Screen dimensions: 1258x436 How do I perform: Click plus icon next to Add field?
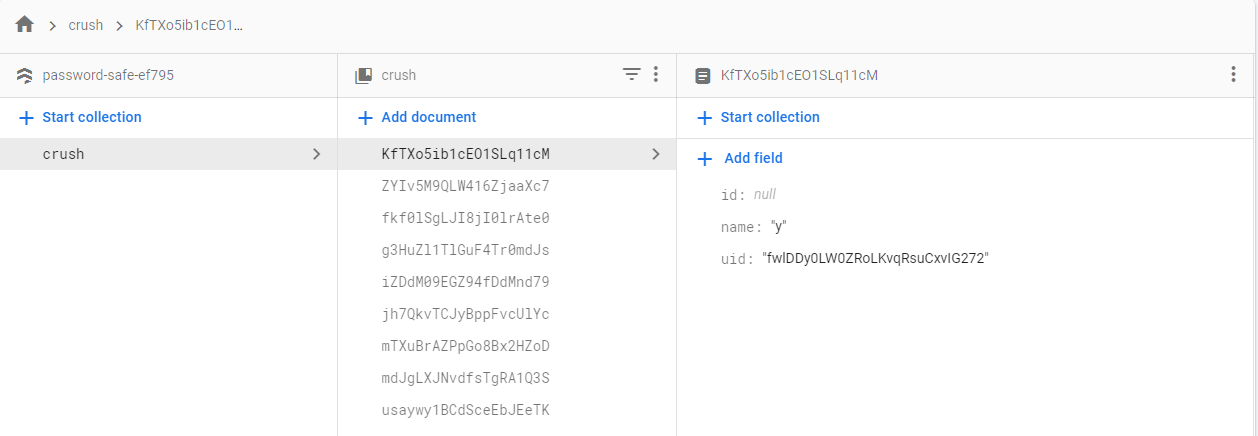(x=705, y=158)
